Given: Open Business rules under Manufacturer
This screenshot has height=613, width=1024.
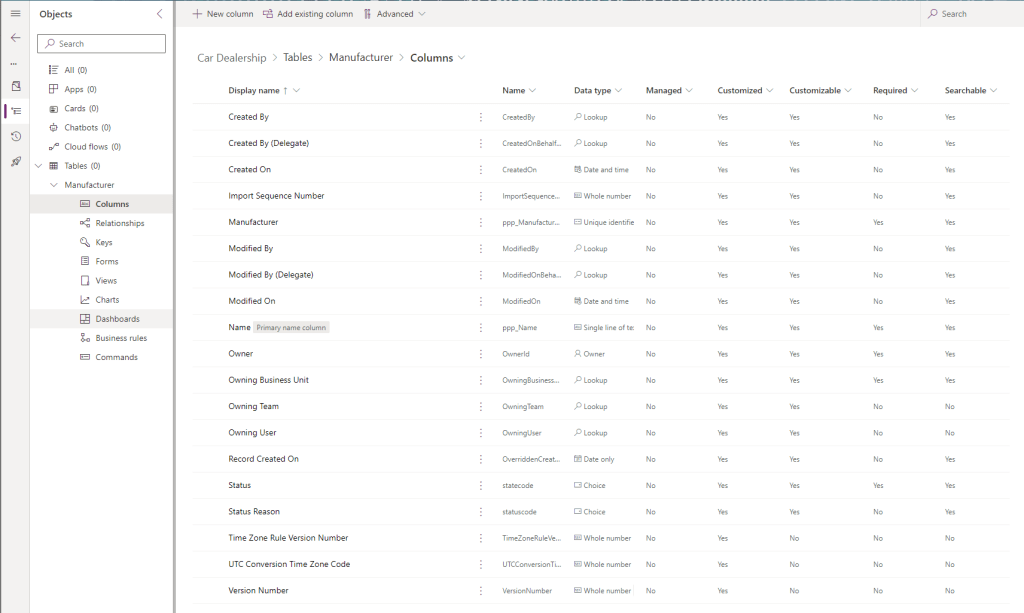Looking at the screenshot, I should point(121,338).
